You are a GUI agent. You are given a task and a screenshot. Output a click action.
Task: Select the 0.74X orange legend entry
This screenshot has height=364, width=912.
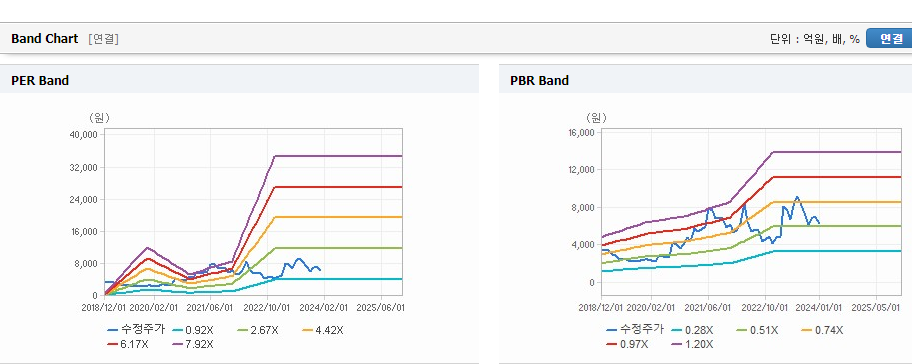click(822, 330)
